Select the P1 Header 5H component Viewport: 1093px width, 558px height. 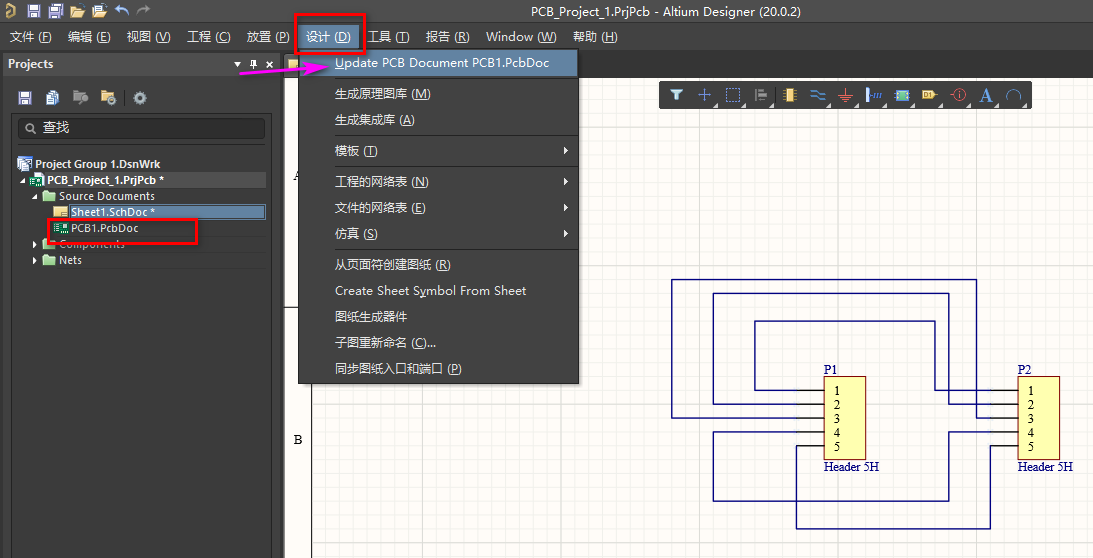[x=845, y=418]
